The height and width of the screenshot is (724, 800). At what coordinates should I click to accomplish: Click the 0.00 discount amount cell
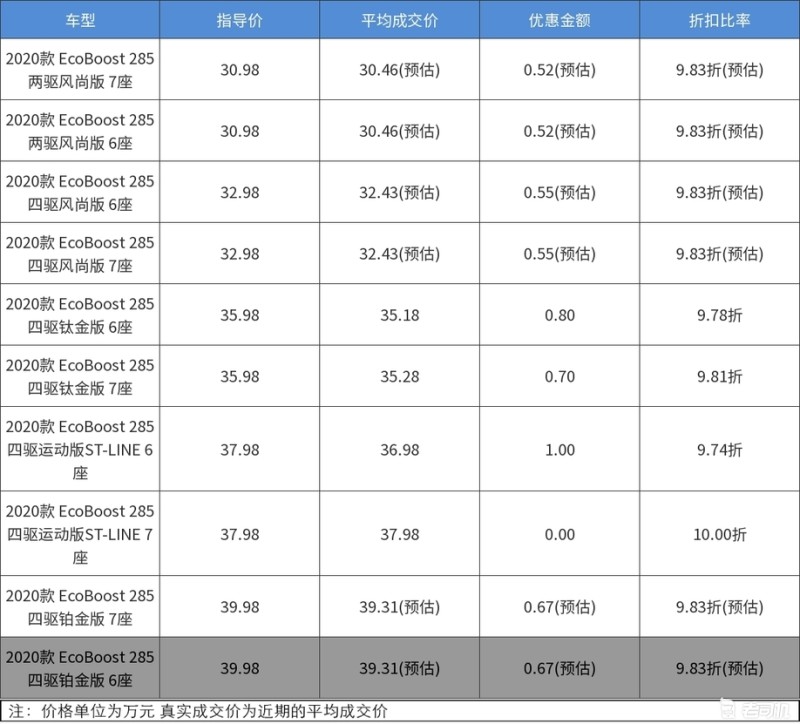click(x=560, y=534)
